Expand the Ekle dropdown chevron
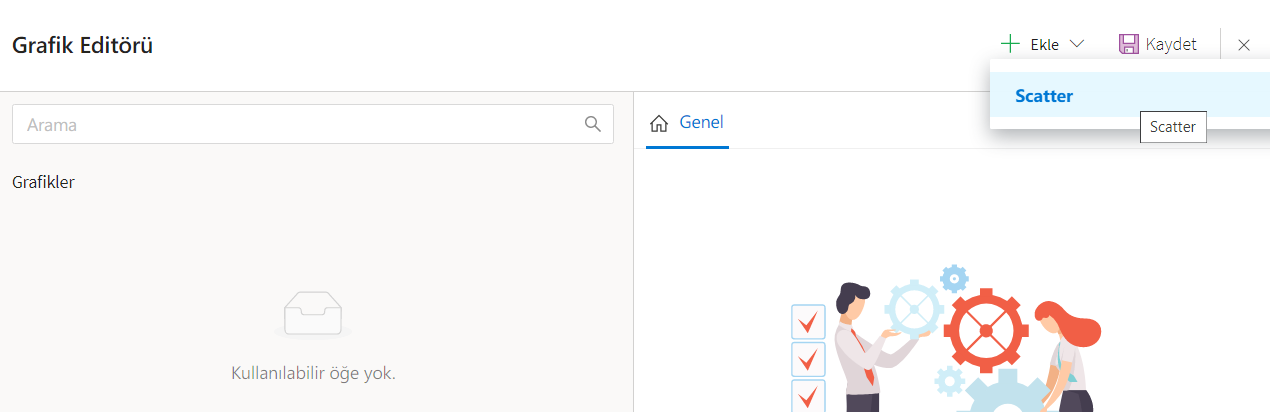1270x412 pixels. pyautogui.click(x=1076, y=44)
